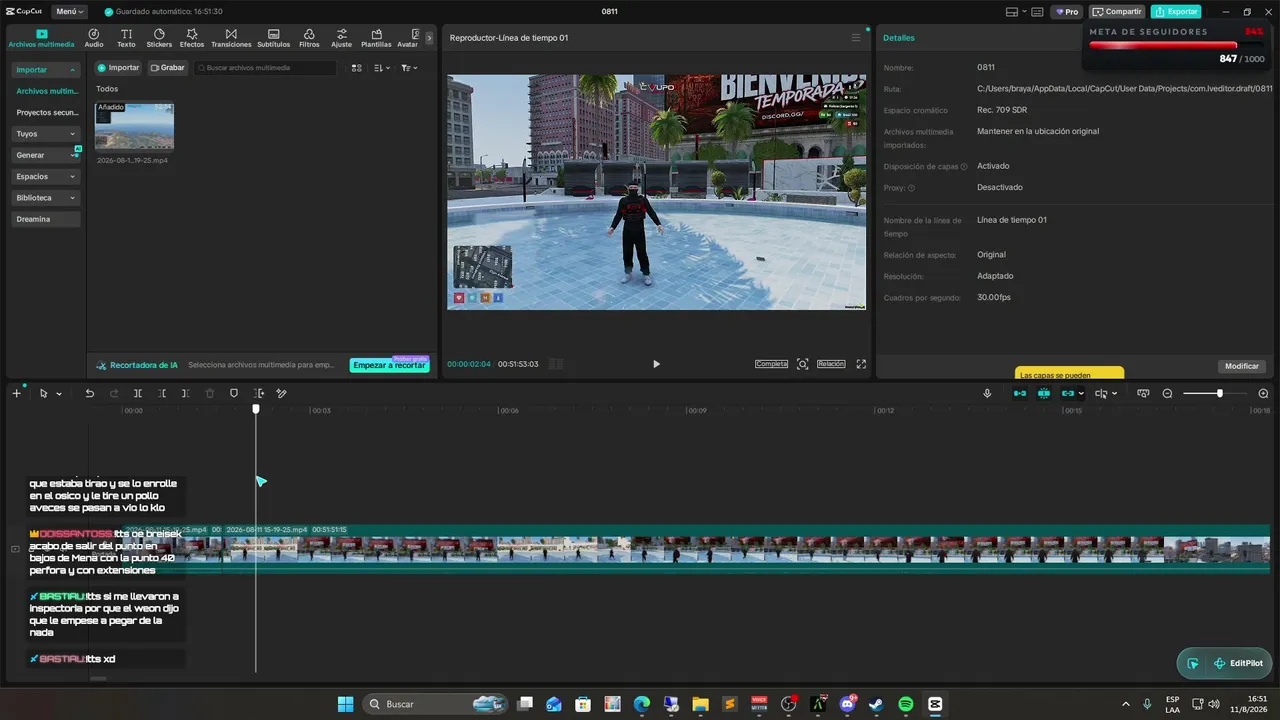The height and width of the screenshot is (720, 1280).
Task: Click Empezar a recortar button
Action: tap(390, 365)
